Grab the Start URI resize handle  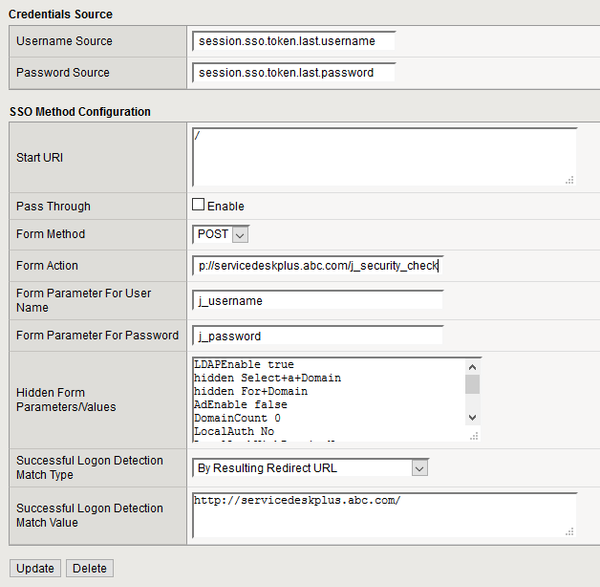(570, 180)
